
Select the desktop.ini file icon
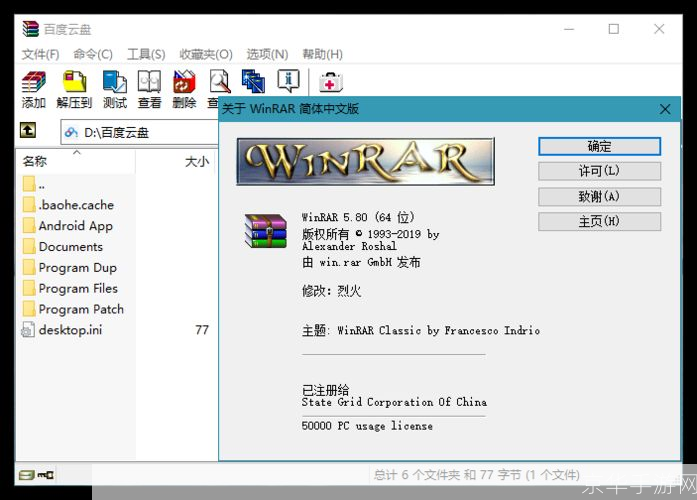28,330
